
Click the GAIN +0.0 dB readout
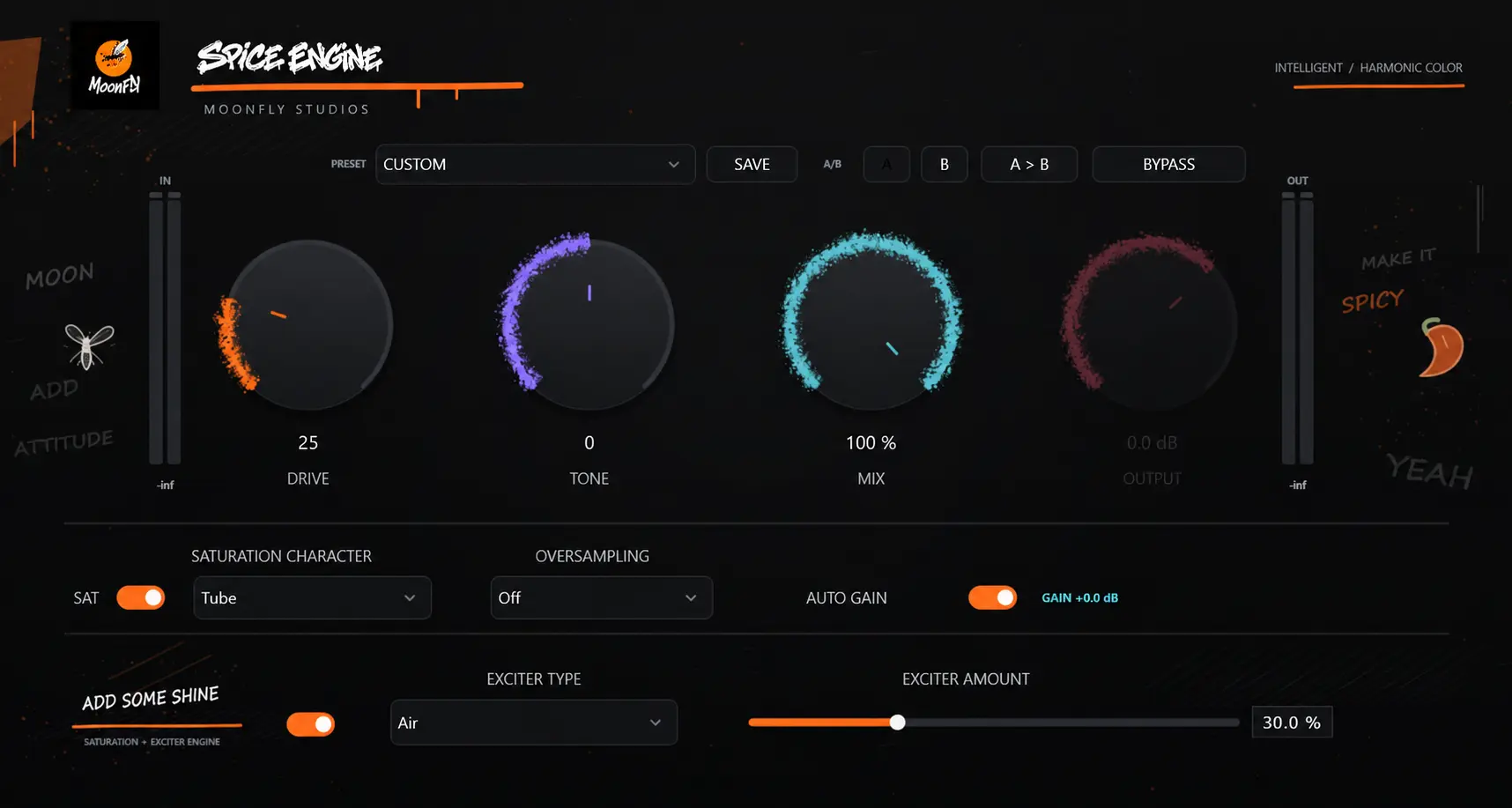[1079, 597]
